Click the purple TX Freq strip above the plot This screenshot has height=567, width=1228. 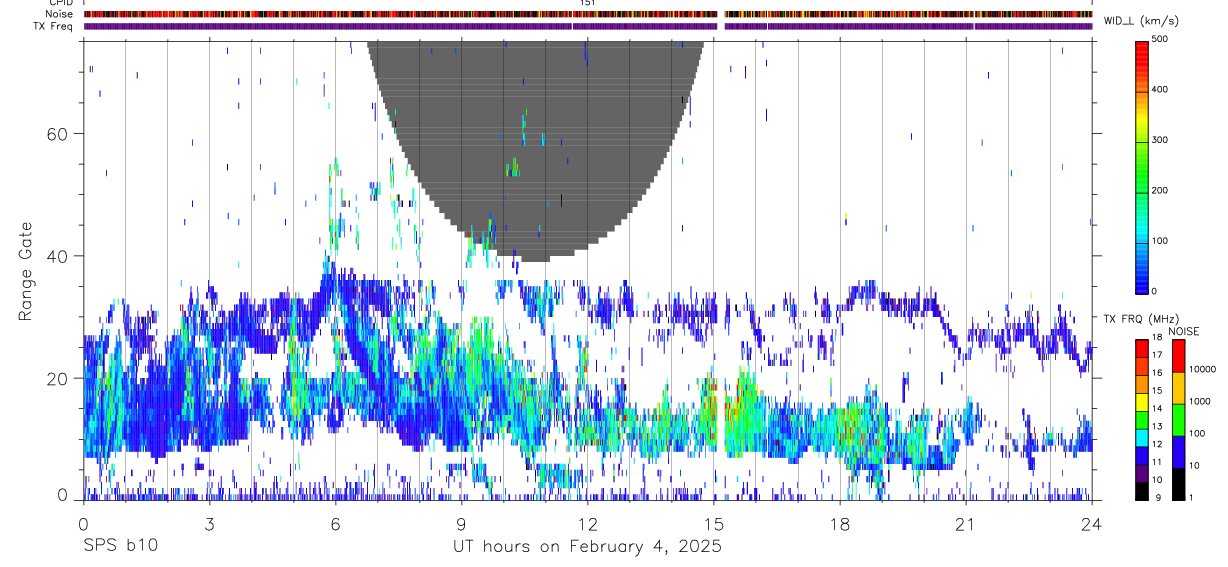pos(587,26)
